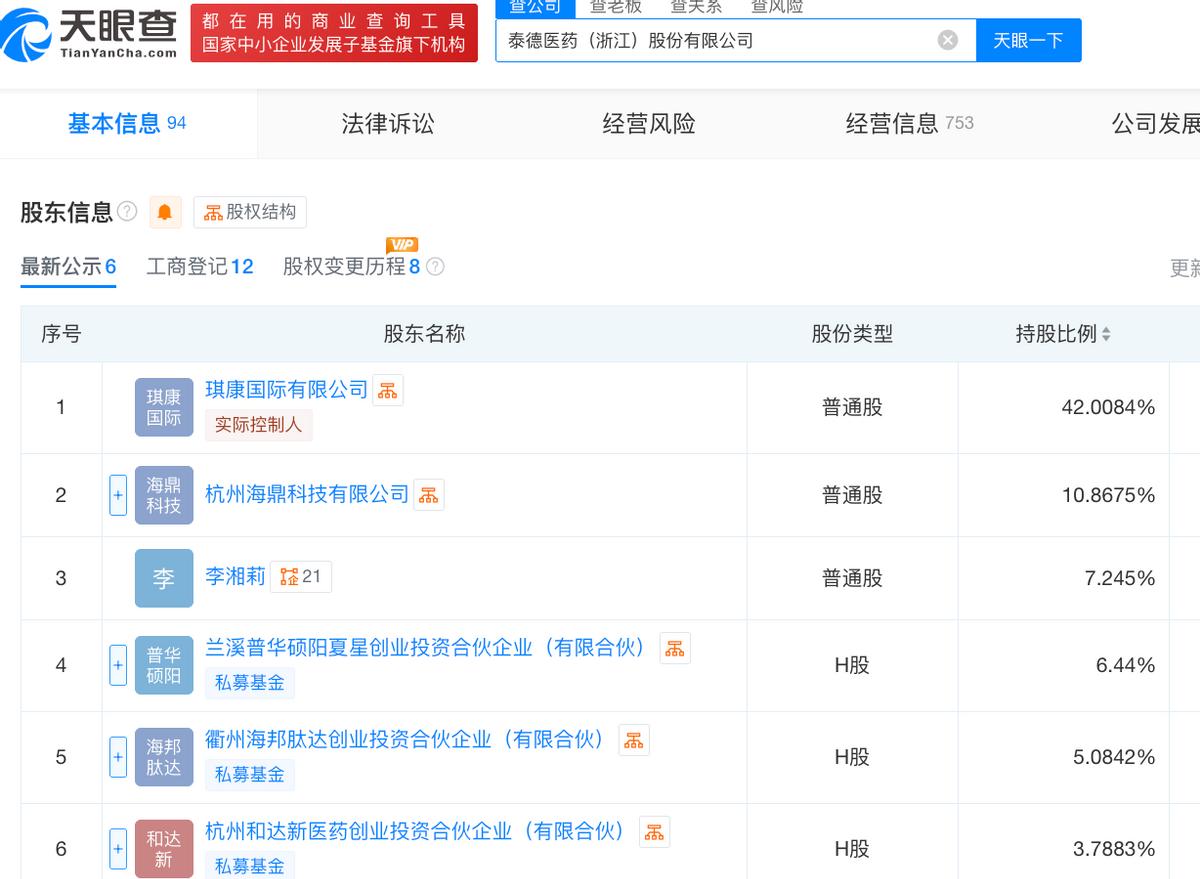Switch to 股权变更历程 8 sub-tab
Image resolution: width=1200 pixels, height=879 pixels.
[x=351, y=267]
